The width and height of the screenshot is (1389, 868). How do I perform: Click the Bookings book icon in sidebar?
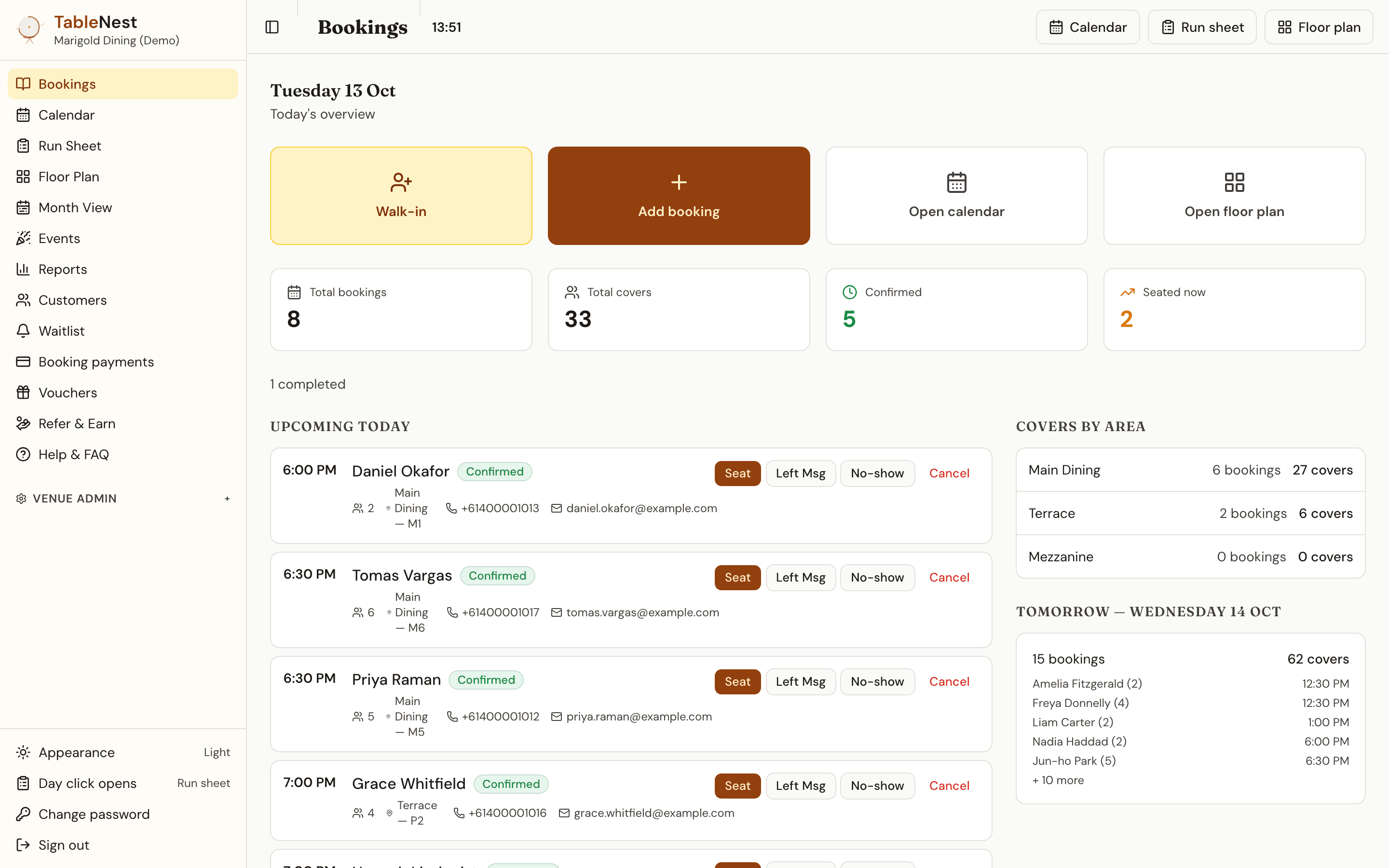click(23, 84)
